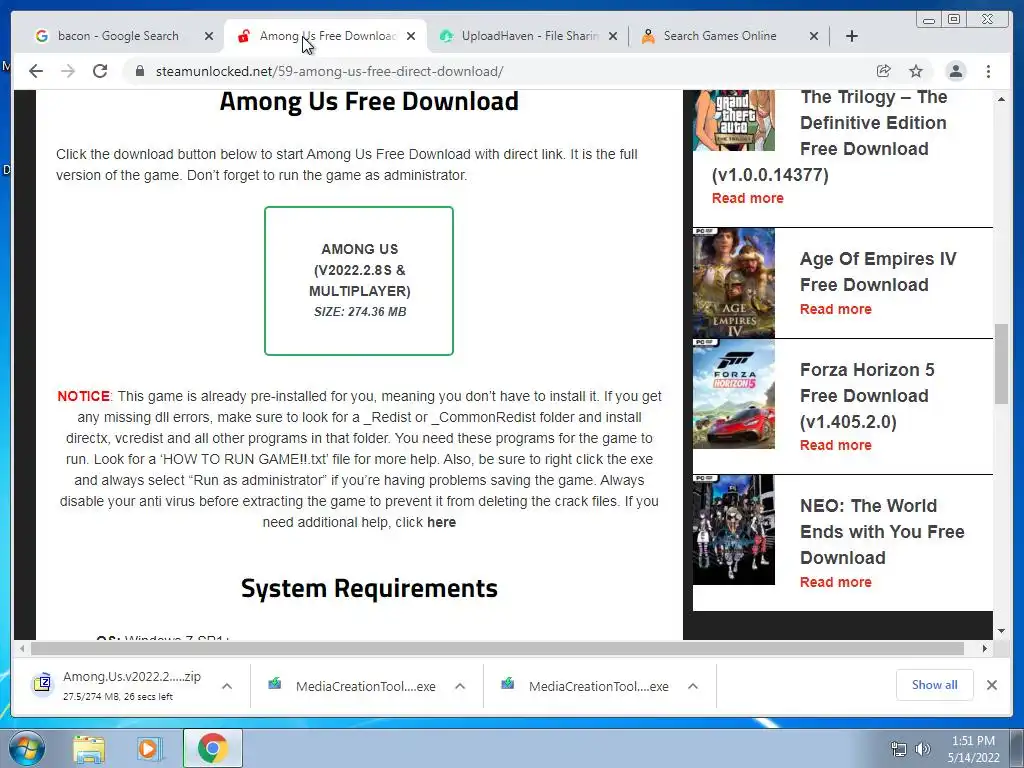This screenshot has height=768, width=1024.
Task: Close the downloads bar
Action: click(992, 685)
